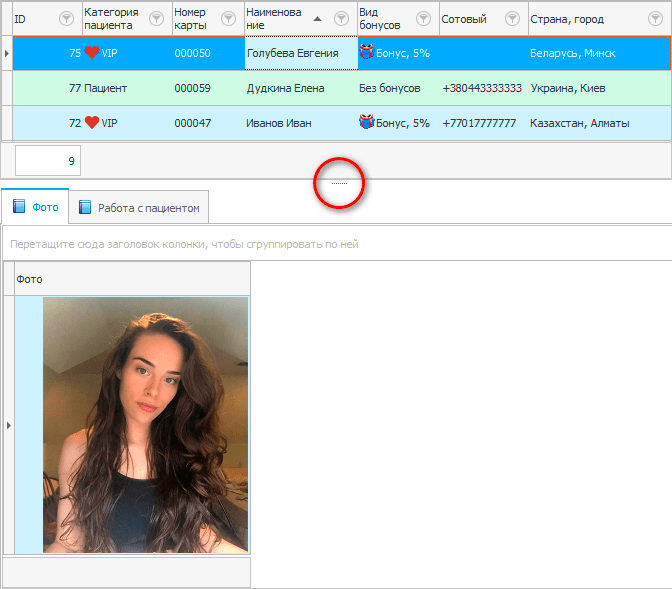This screenshot has width=672, height=589.
Task: Click red heart VIP icon for Иванов Иван
Action: click(91, 123)
